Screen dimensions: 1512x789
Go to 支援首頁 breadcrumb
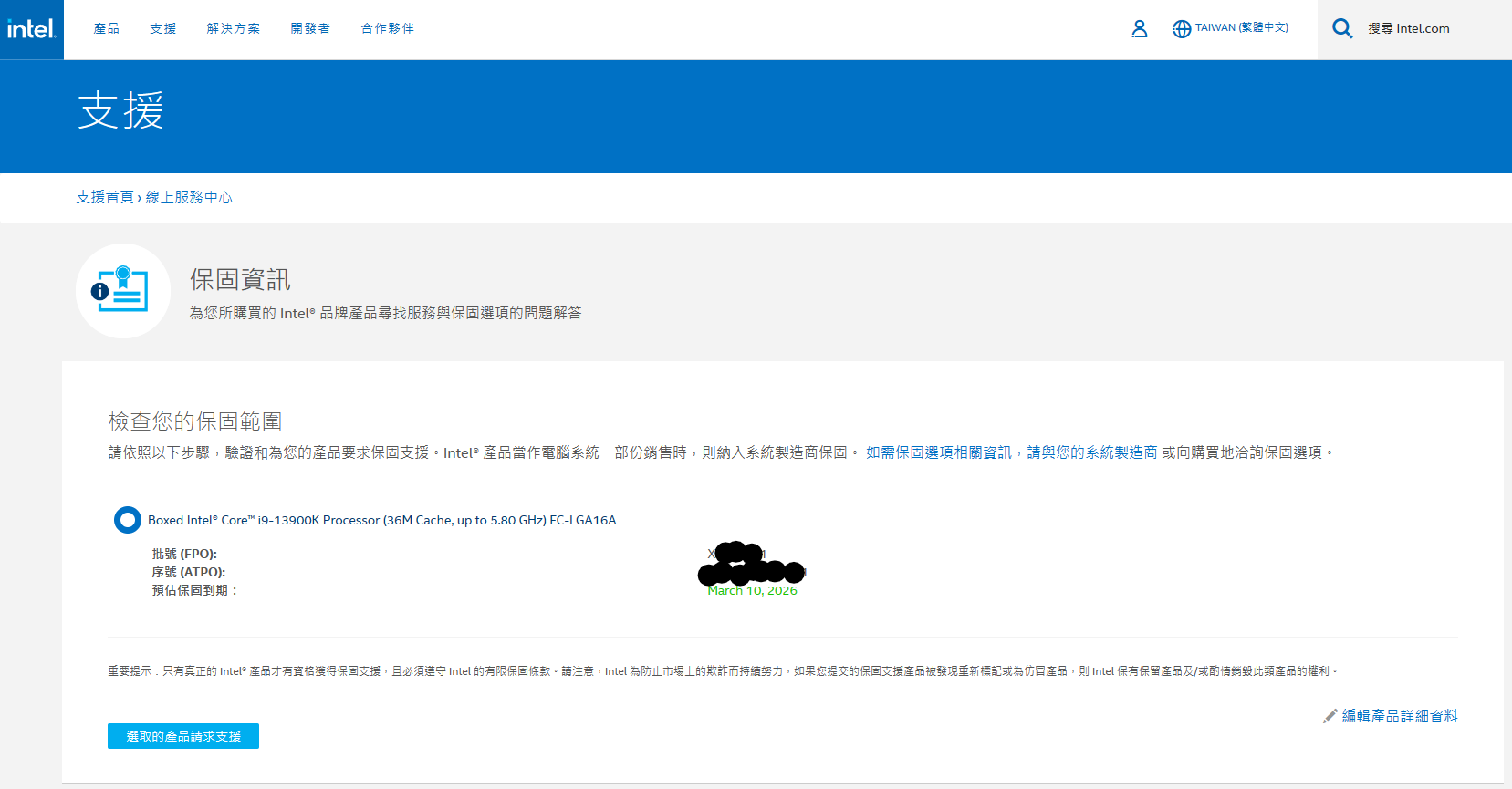105,197
